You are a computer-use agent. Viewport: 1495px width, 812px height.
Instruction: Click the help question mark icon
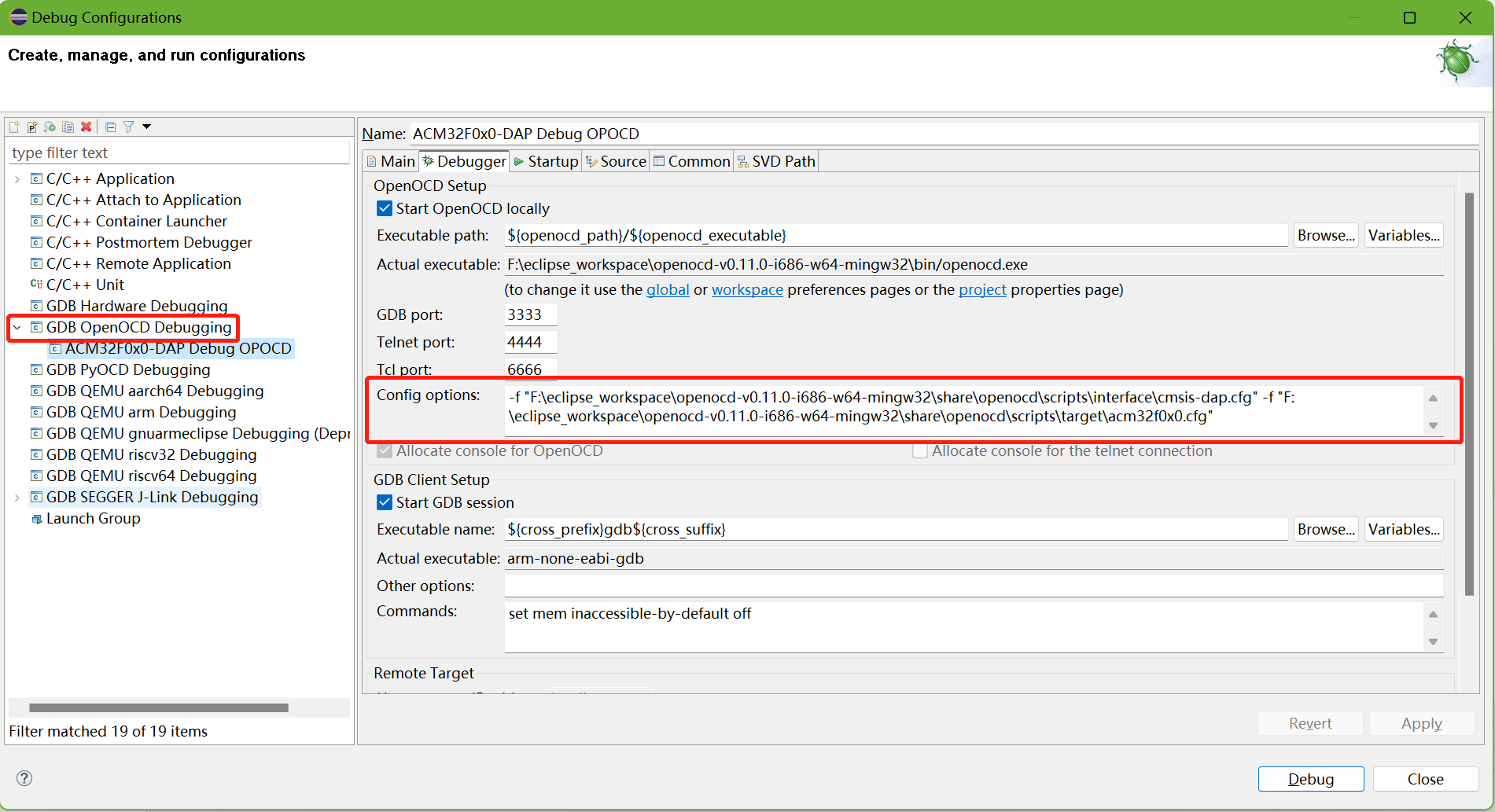(24, 778)
